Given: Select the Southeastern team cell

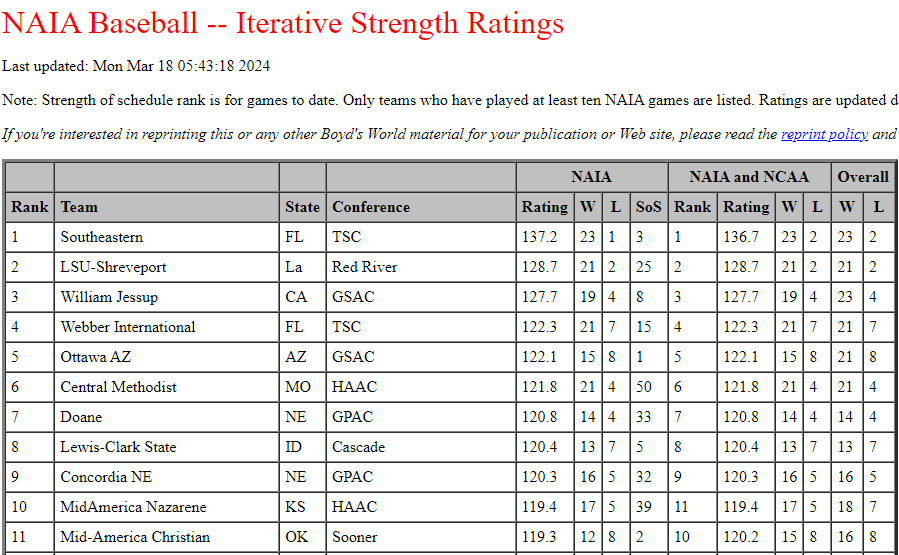Looking at the screenshot, I should [101, 237].
